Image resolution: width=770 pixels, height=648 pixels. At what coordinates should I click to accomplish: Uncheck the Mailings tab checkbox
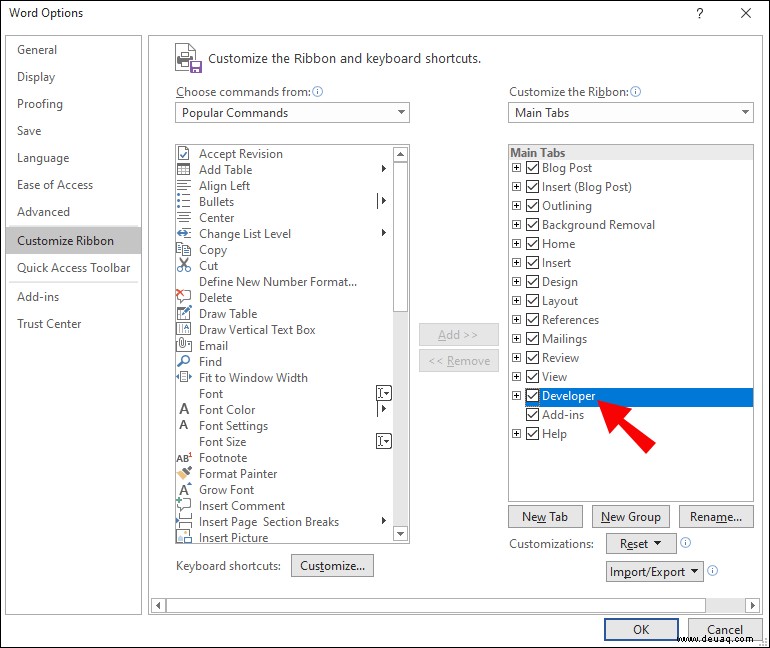[532, 339]
